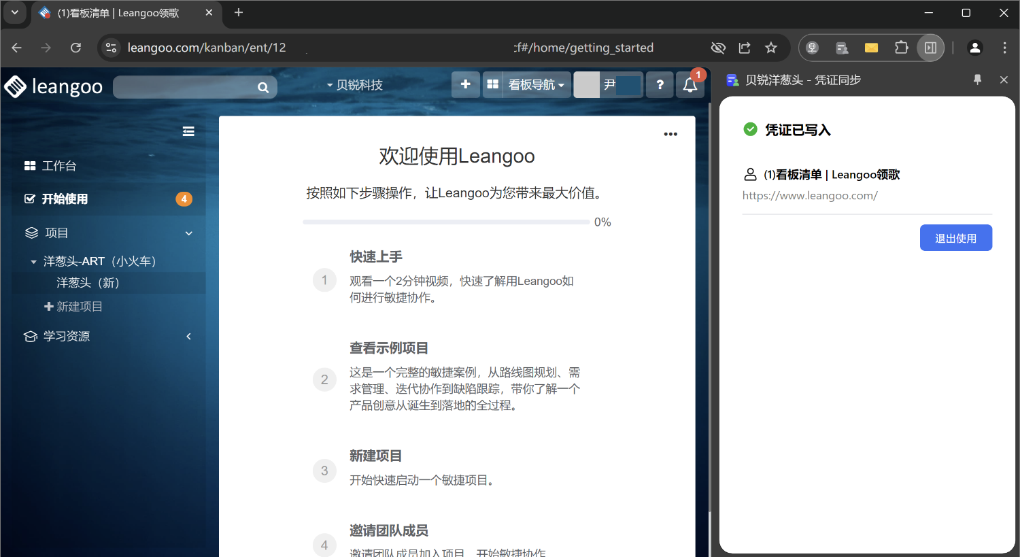Maximize the Chrome window
The image size is (1020, 557).
click(966, 12)
